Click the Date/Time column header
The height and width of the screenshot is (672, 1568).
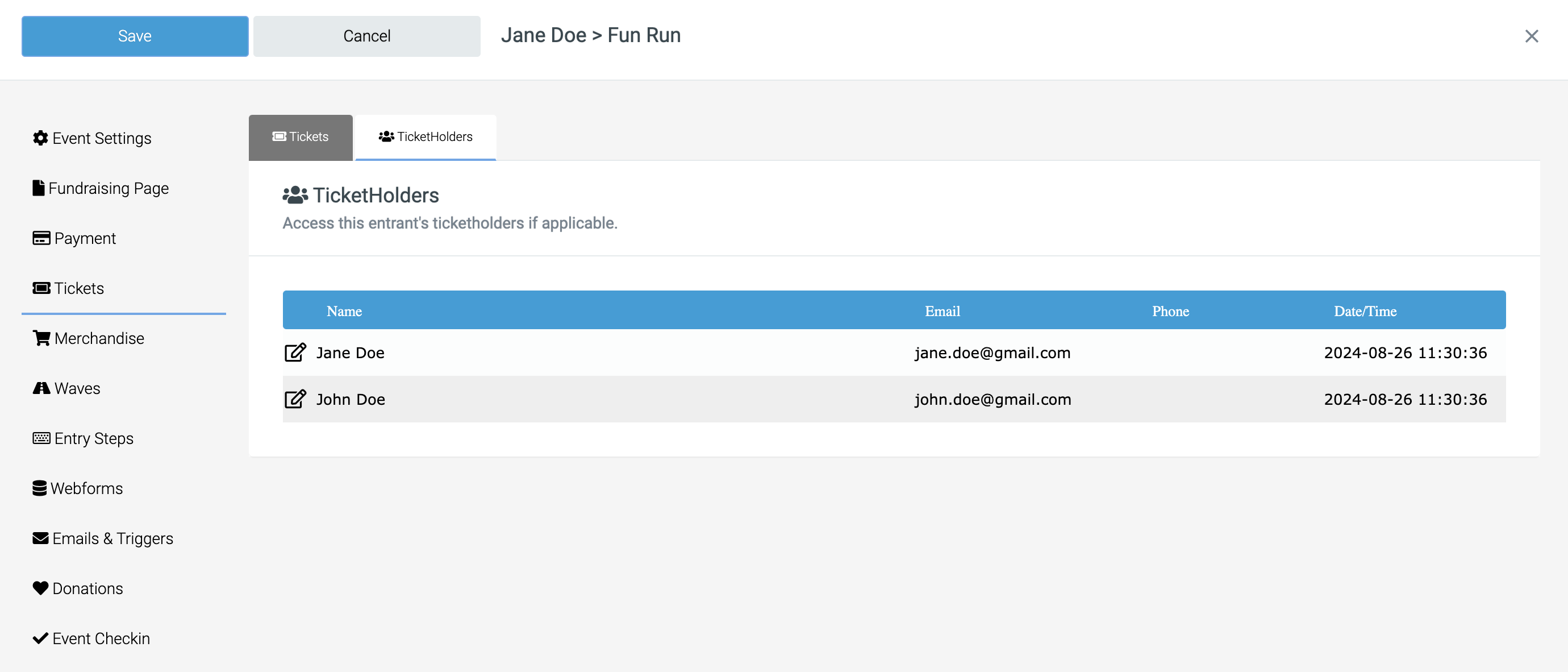(1365, 311)
